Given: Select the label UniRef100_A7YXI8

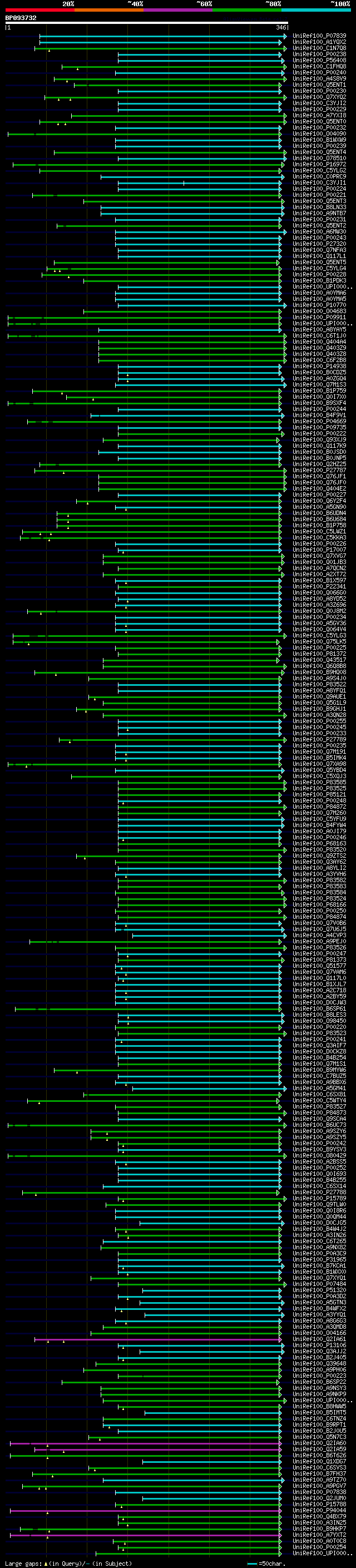Looking at the screenshot, I should 319,116.
